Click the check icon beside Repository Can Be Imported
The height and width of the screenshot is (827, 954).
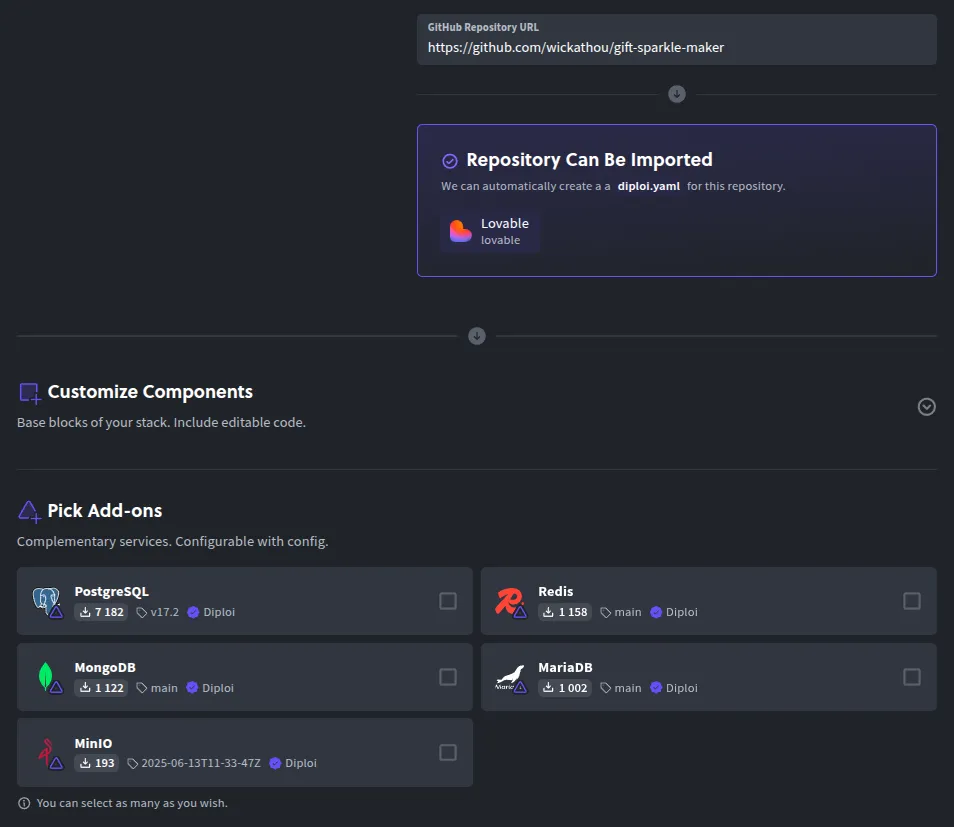(450, 160)
